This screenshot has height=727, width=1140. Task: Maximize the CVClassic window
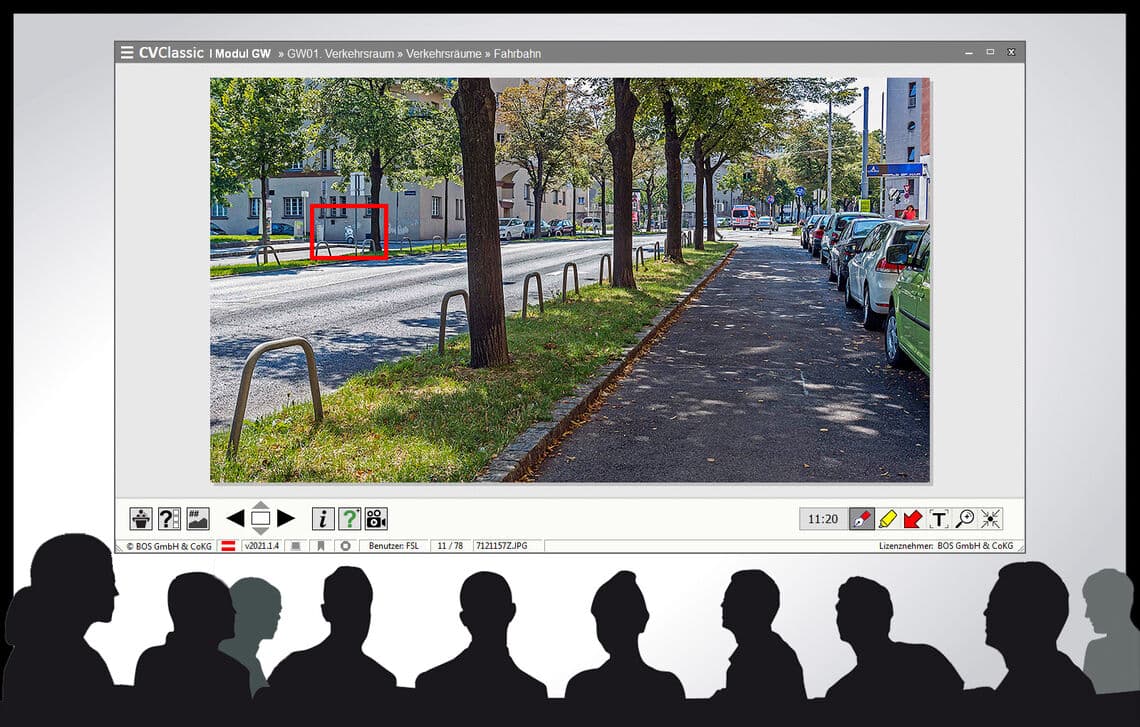[x=990, y=52]
